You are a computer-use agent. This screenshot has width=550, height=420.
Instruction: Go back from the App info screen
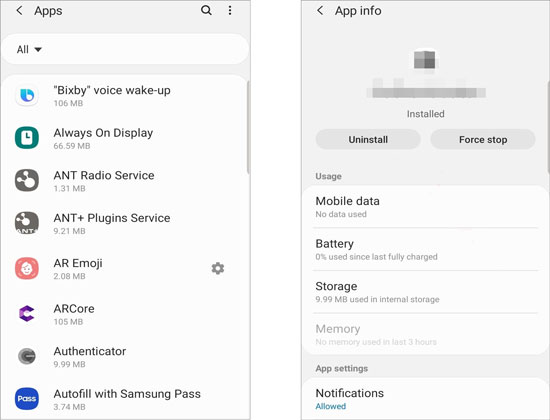(x=320, y=11)
